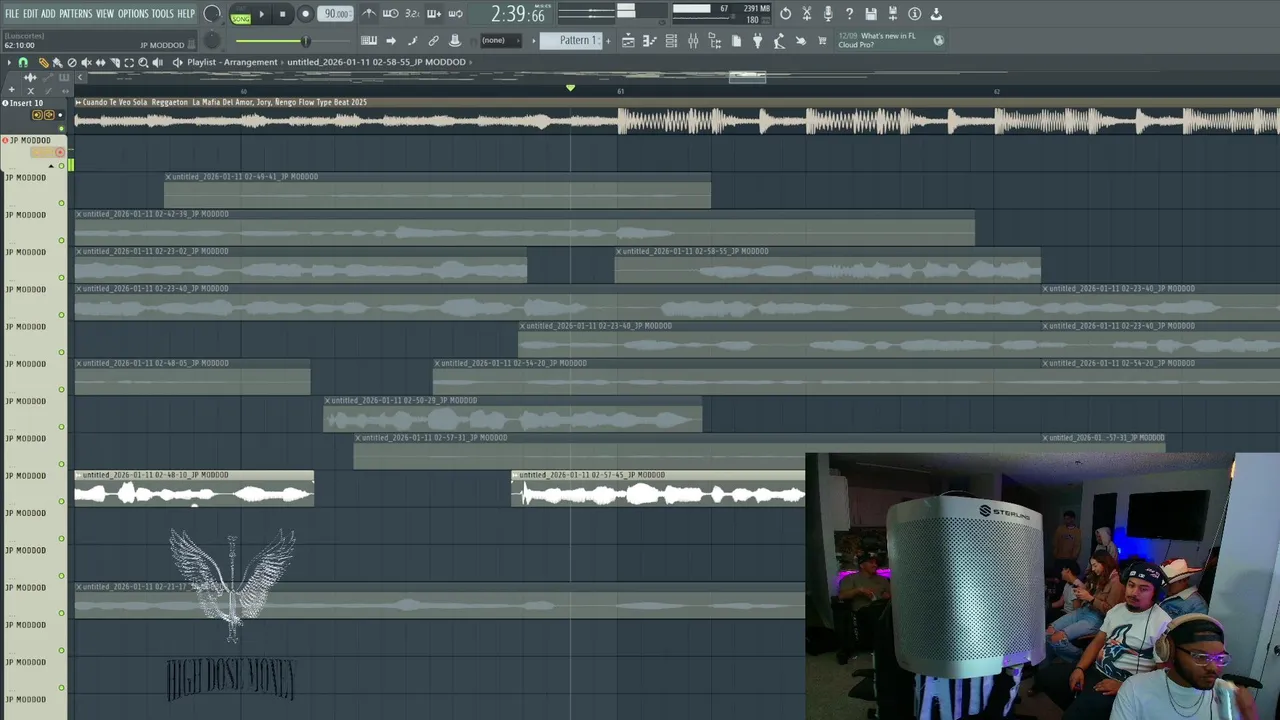
Task: Open the Piano roll view icon
Action: pos(650,41)
